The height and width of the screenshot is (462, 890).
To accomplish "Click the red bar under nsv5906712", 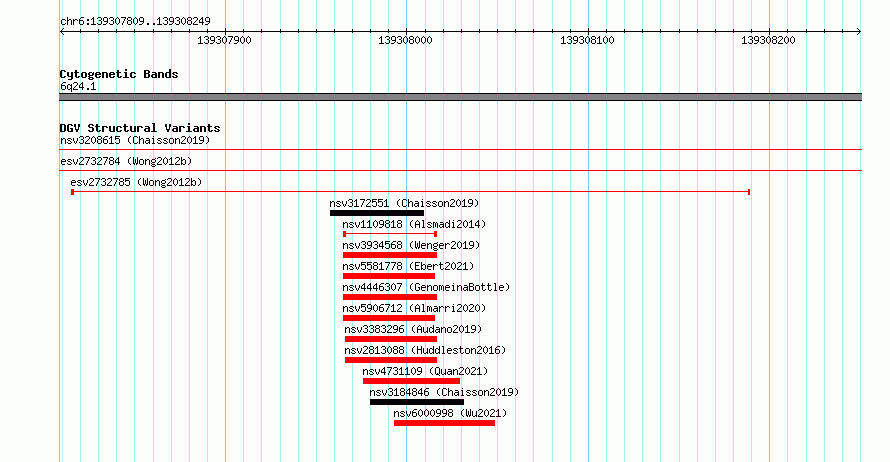I will (389, 318).
